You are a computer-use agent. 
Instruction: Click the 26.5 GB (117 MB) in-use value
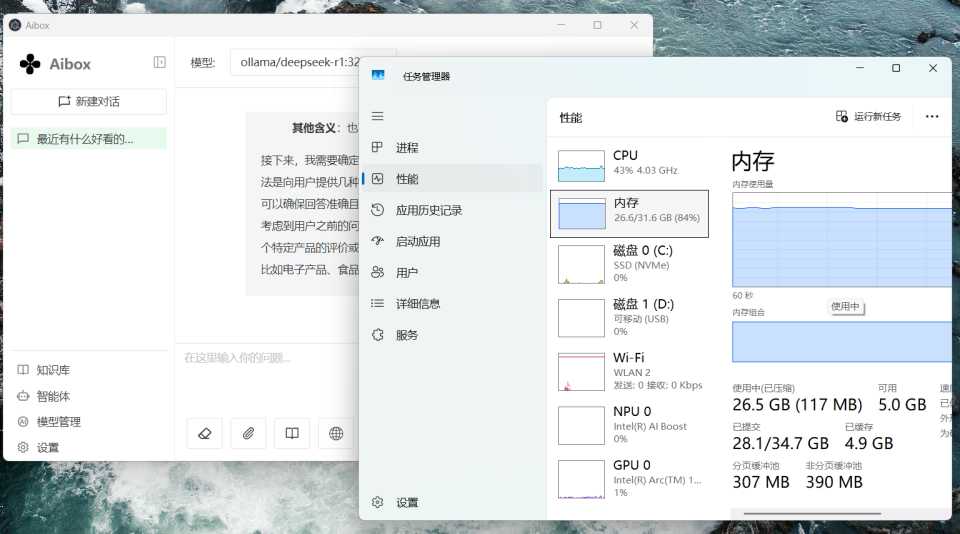tap(797, 405)
